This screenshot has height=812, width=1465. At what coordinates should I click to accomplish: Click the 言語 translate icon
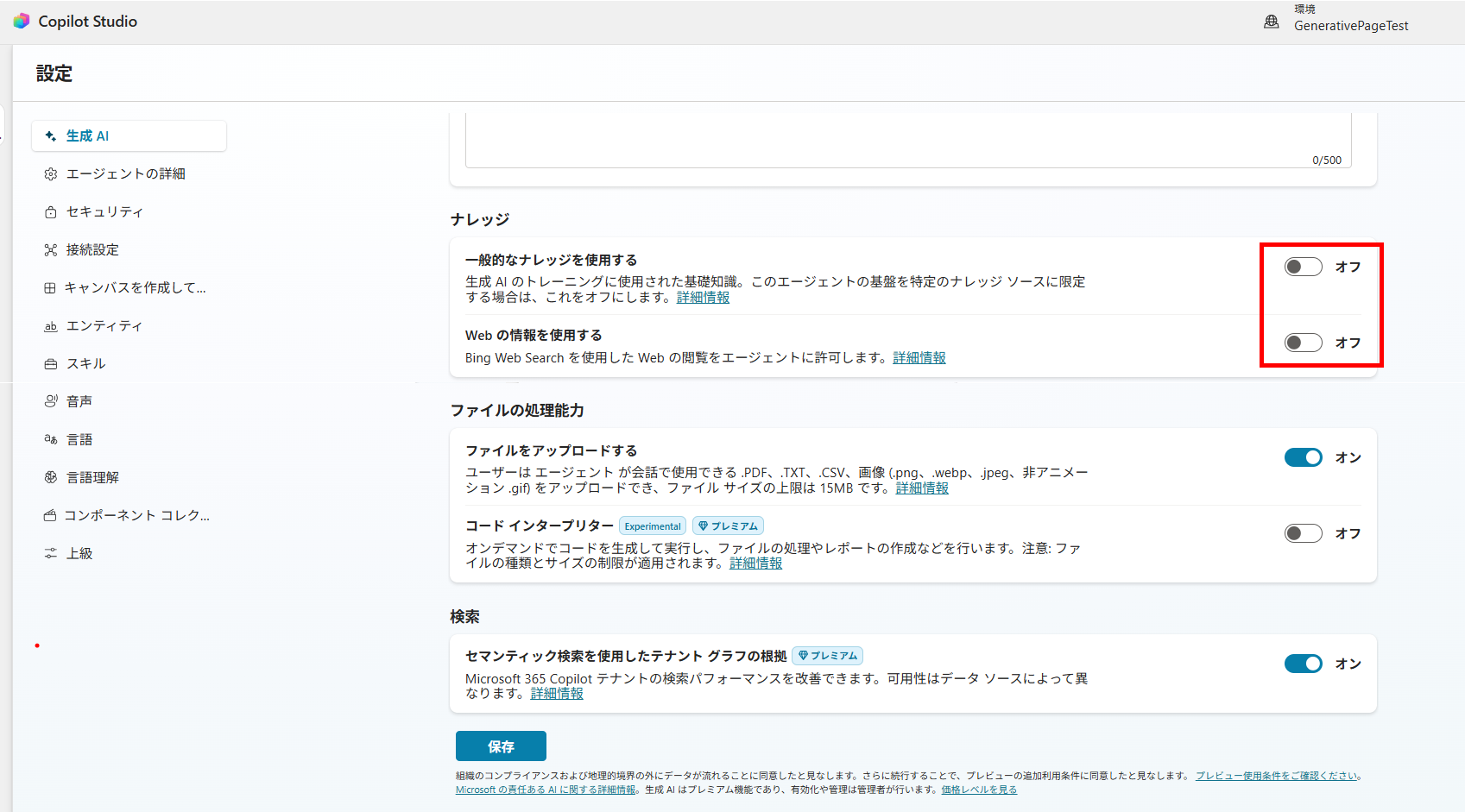click(x=51, y=439)
